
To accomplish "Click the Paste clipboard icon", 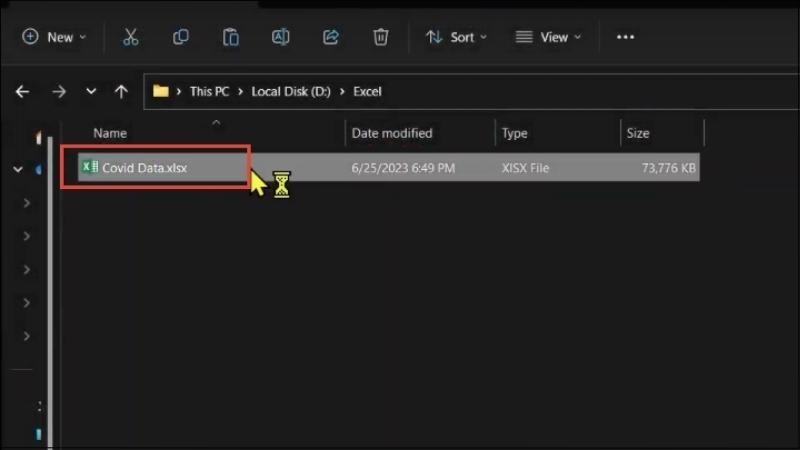I will 231,37.
